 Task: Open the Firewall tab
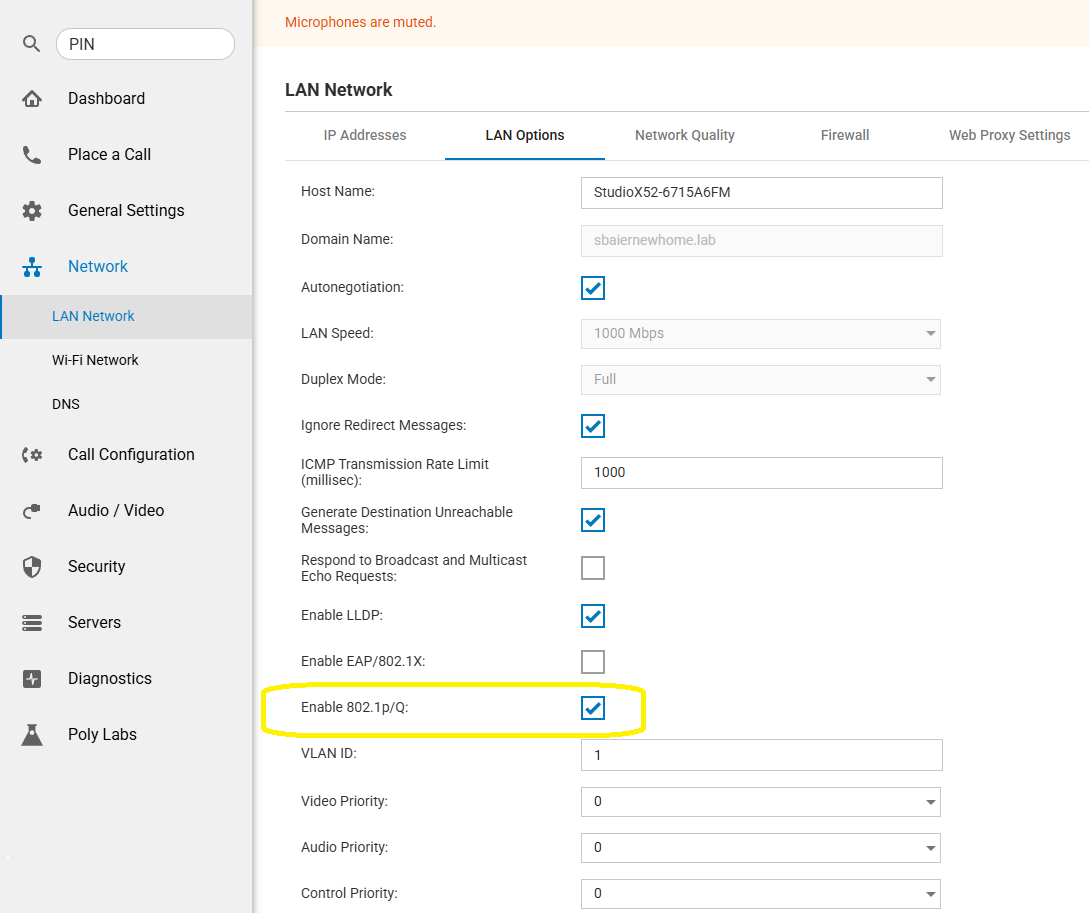(x=845, y=135)
